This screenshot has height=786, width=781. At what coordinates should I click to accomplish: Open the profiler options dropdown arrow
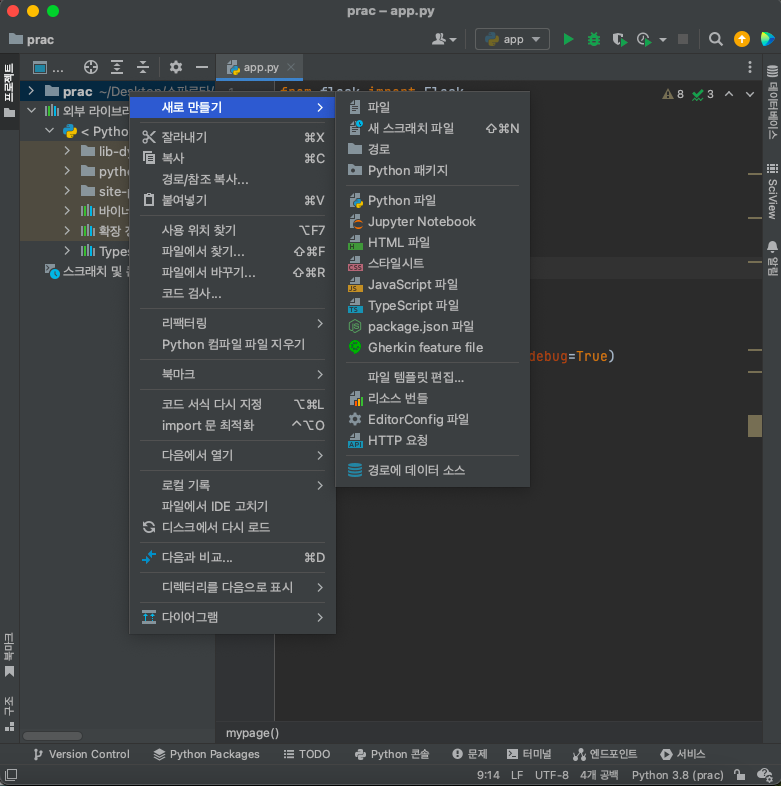click(663, 40)
